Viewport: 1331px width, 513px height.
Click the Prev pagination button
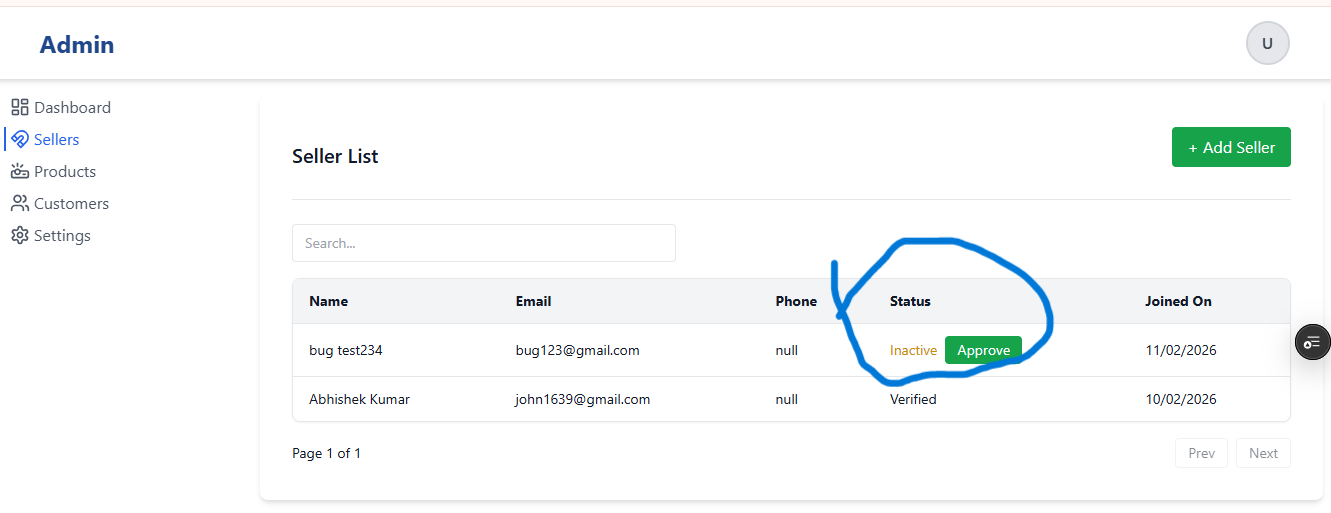[1201, 453]
